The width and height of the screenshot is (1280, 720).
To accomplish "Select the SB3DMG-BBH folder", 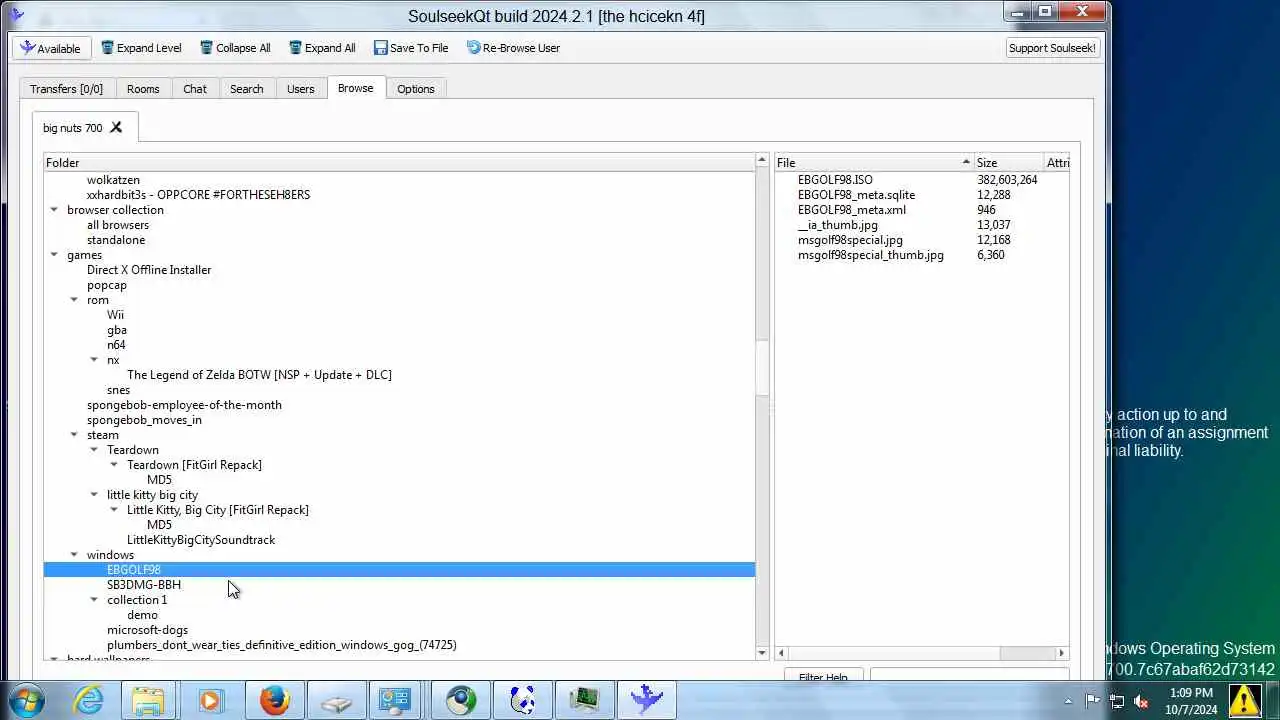I will [x=144, y=585].
